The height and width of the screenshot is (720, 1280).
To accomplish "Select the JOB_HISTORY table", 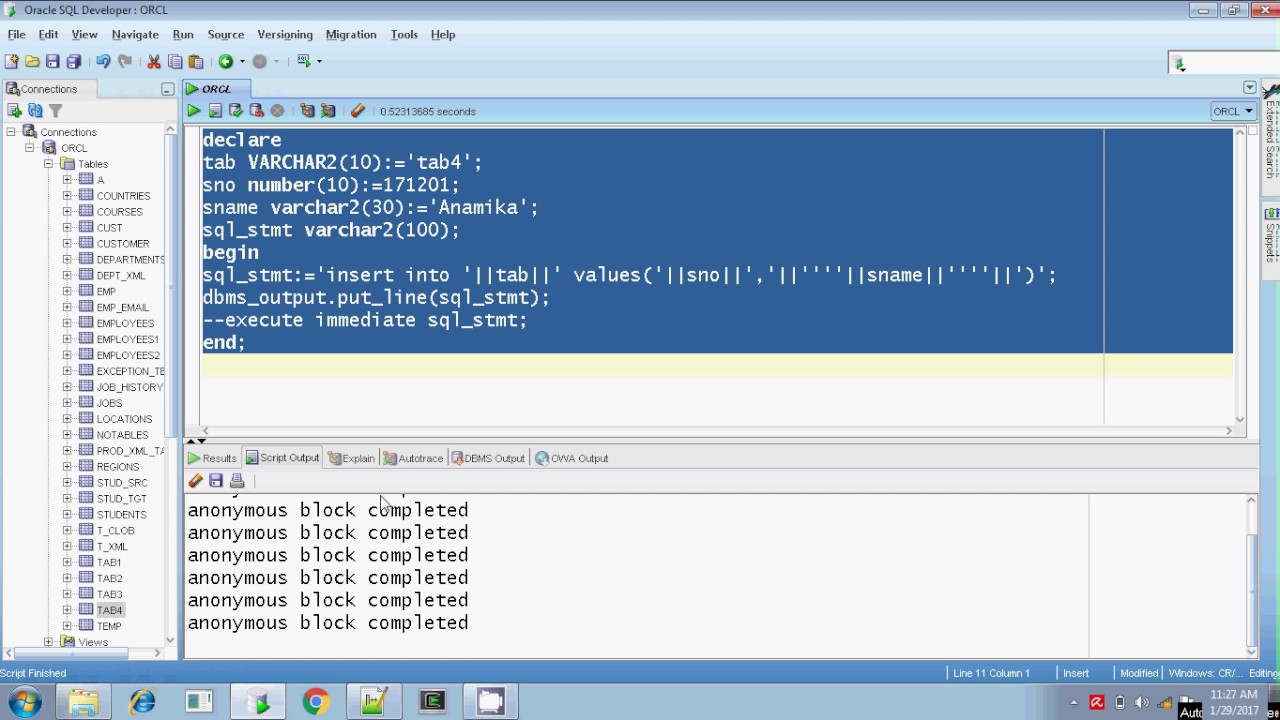I will pos(129,387).
